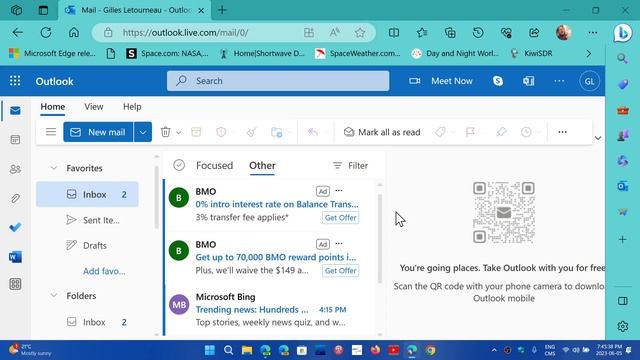Select the Mail browser tab

point(135,10)
